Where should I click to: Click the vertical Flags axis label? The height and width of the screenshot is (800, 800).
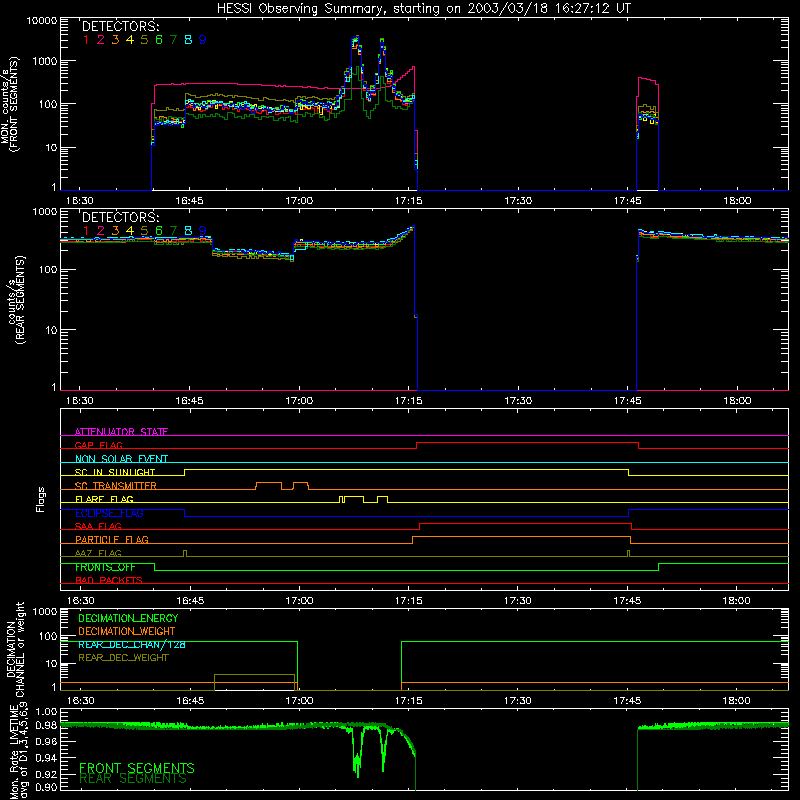(41, 500)
